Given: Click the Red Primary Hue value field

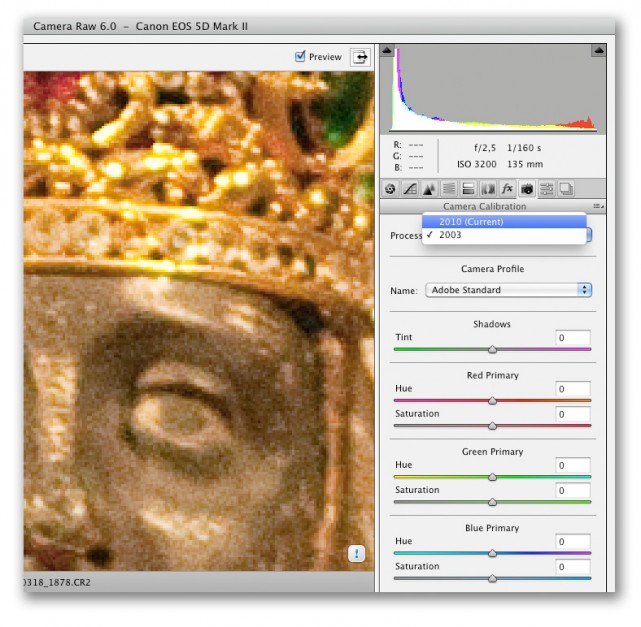Looking at the screenshot, I should click(573, 389).
